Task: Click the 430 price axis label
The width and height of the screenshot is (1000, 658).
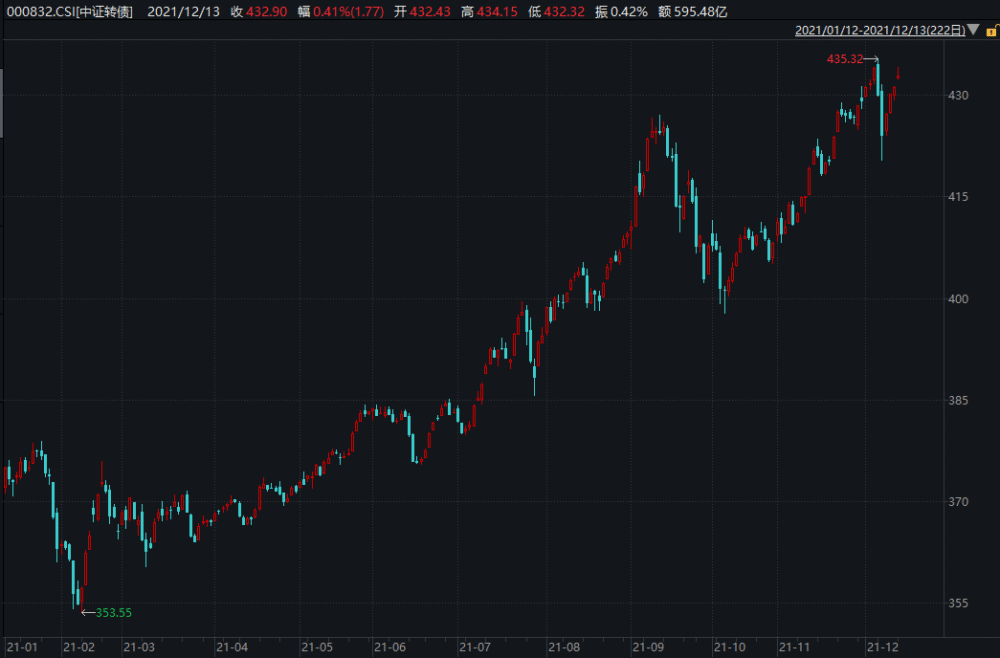Action: tap(958, 95)
